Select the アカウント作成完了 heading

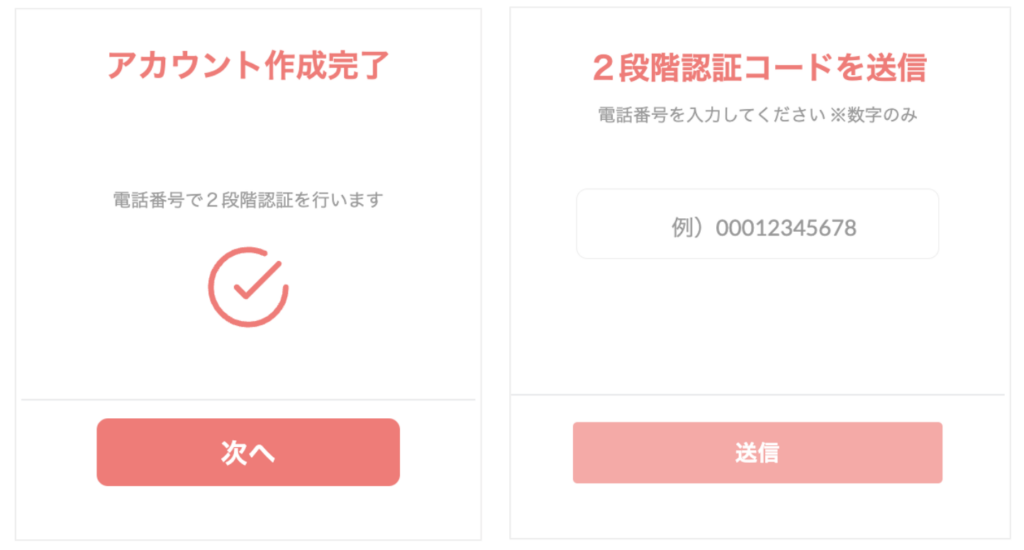pyautogui.click(x=248, y=65)
